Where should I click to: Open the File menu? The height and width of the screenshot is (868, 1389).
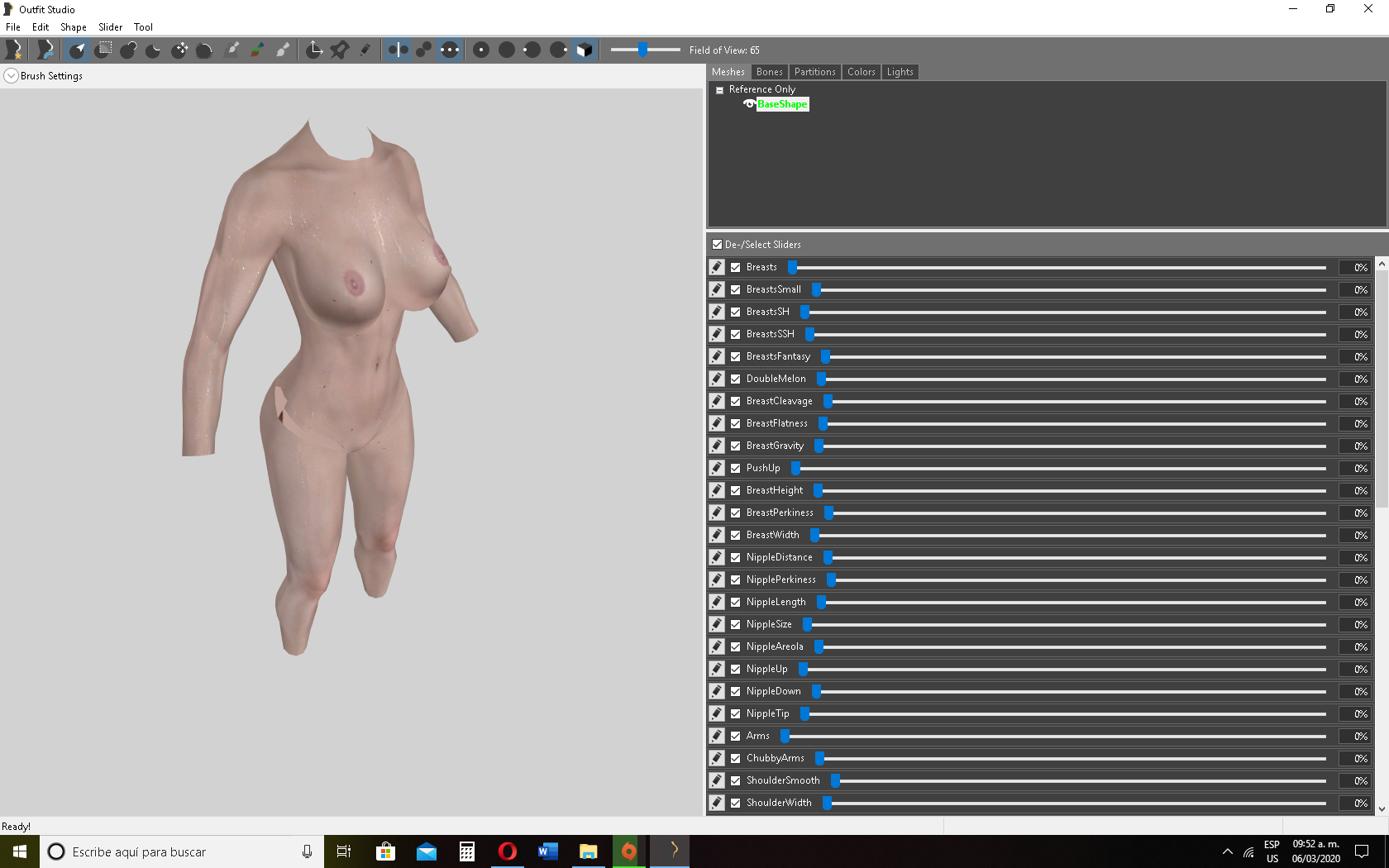tap(13, 27)
